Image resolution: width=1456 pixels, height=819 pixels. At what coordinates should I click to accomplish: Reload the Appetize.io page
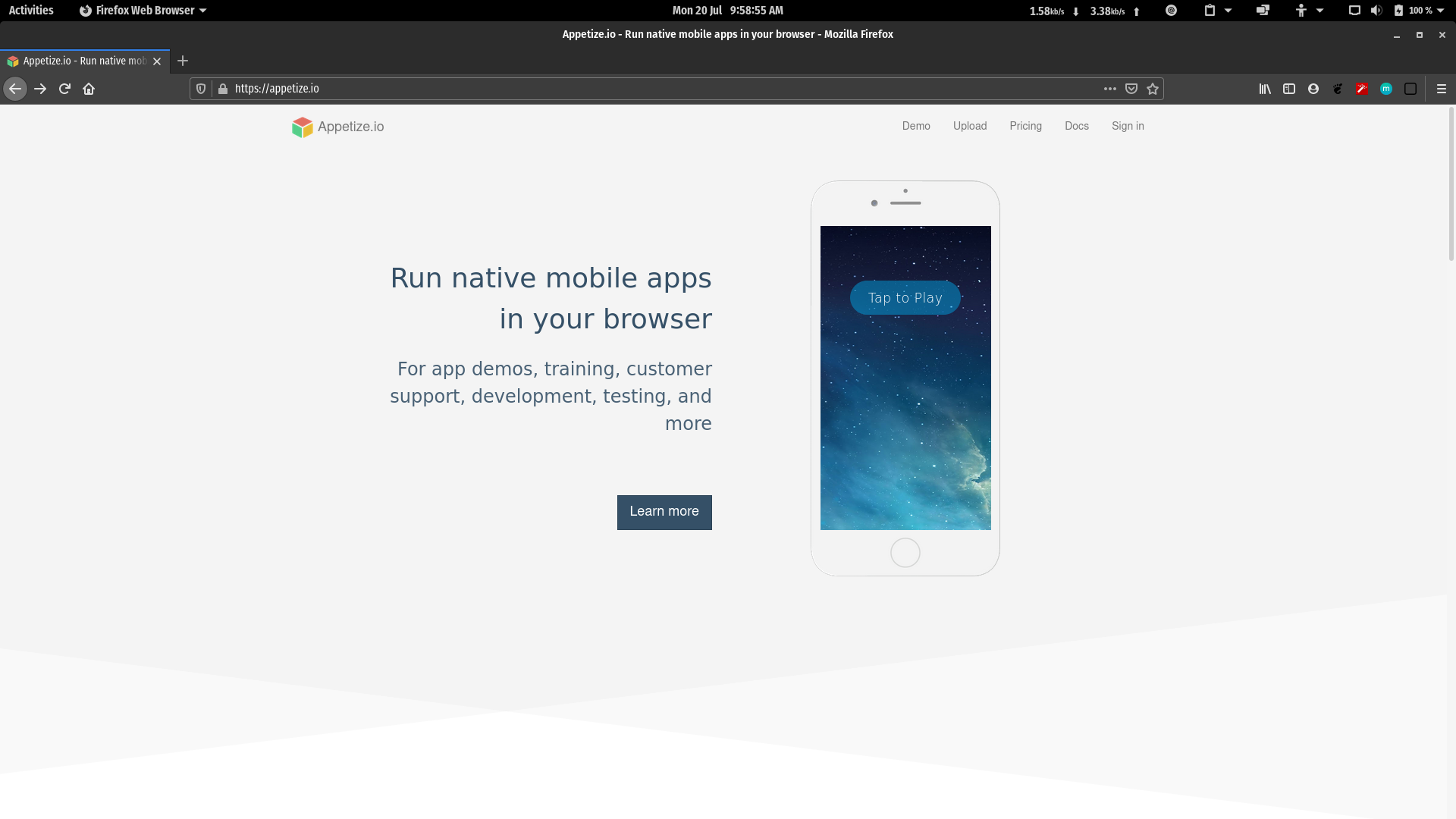tap(64, 89)
